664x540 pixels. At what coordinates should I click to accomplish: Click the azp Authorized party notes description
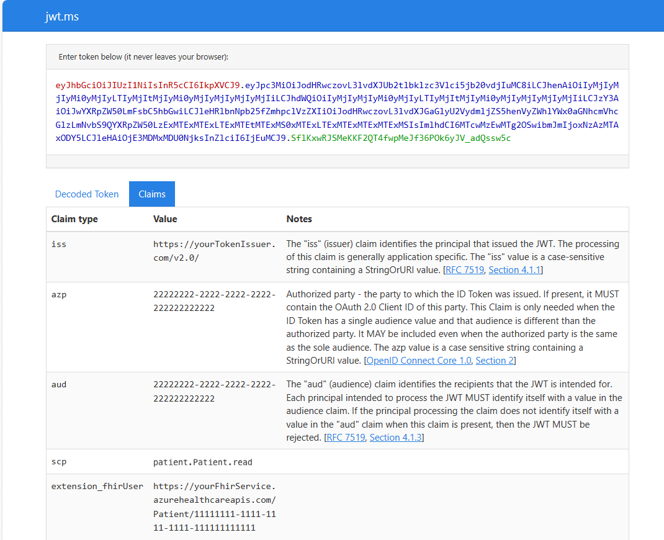[x=453, y=327]
